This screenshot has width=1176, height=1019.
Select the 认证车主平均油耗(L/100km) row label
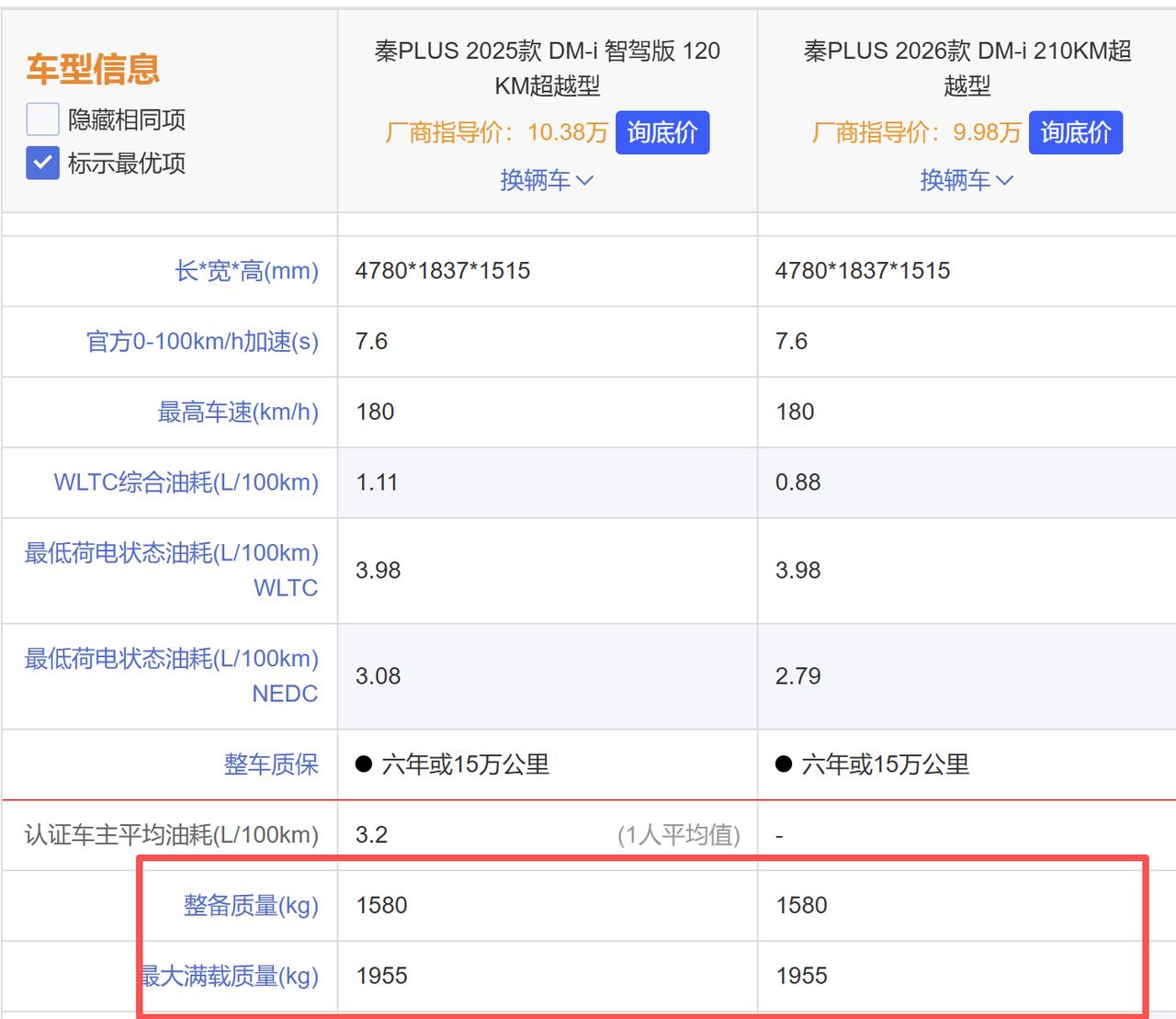point(172,835)
